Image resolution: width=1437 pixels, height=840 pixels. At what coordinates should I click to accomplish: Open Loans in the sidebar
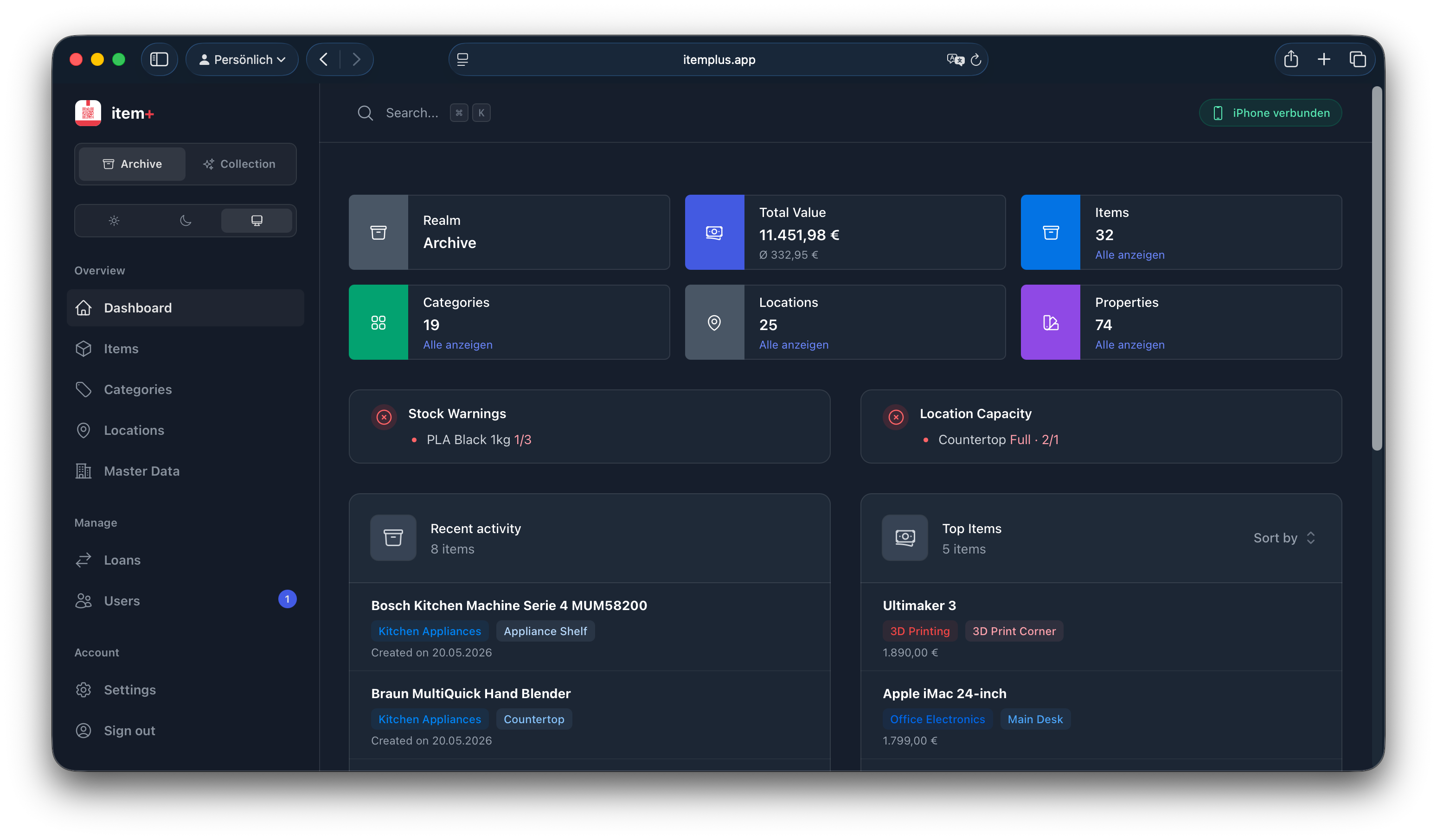click(186, 560)
